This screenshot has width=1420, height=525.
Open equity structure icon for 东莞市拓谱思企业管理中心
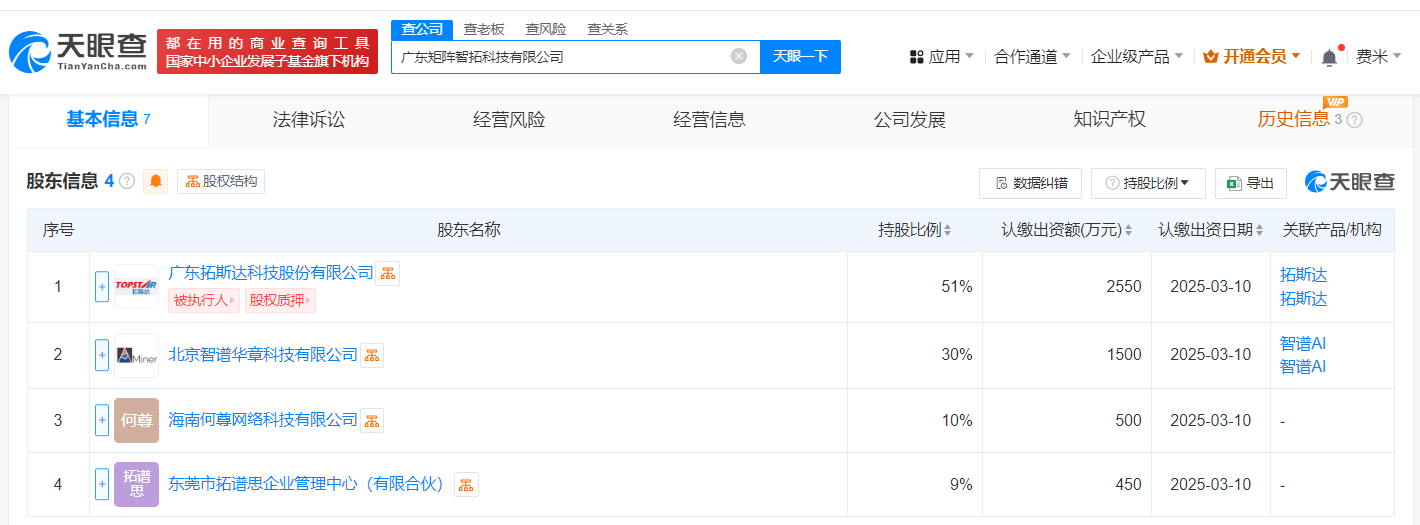click(466, 485)
